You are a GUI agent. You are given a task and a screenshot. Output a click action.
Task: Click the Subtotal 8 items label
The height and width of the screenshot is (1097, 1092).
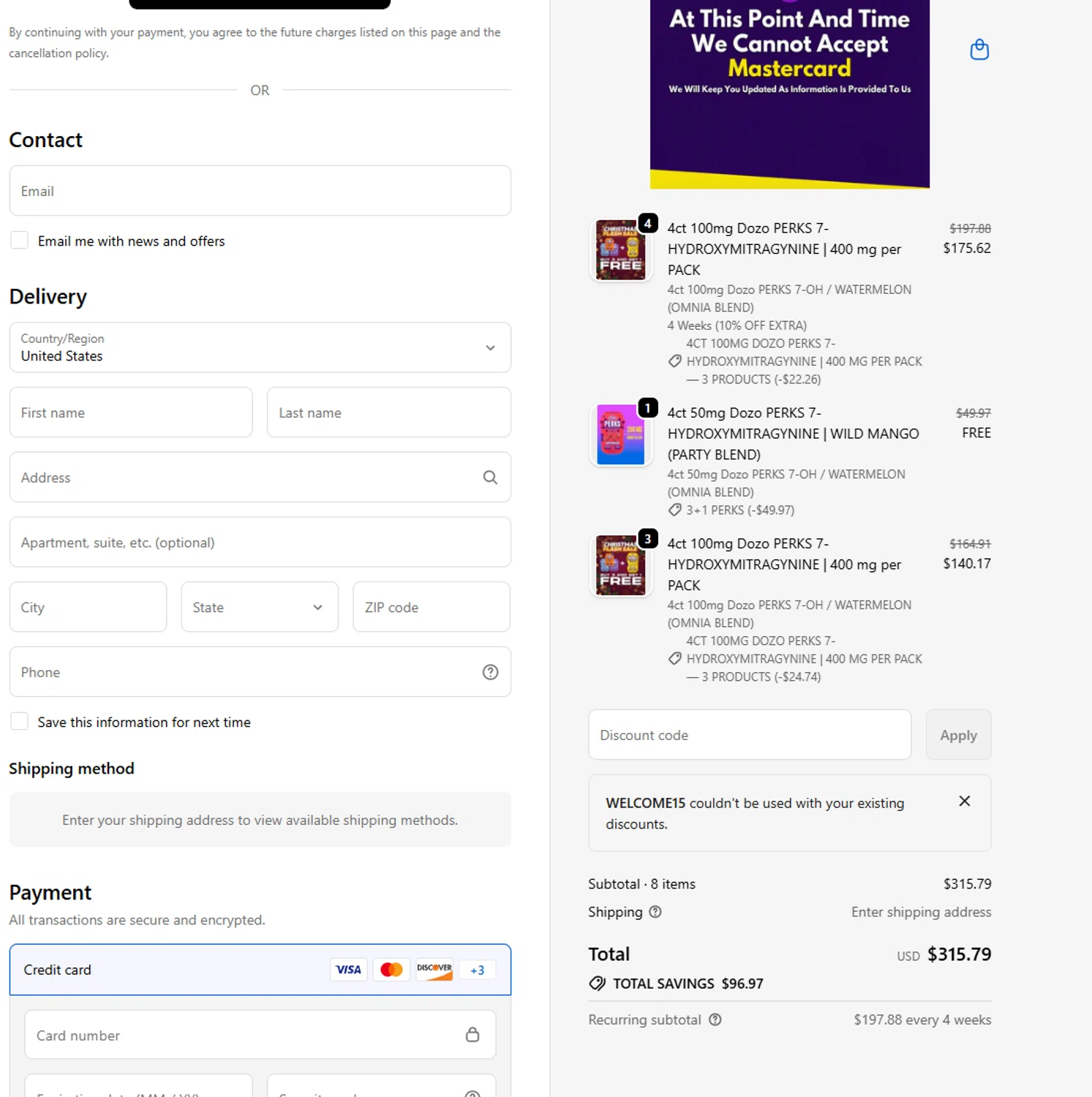coord(642,884)
